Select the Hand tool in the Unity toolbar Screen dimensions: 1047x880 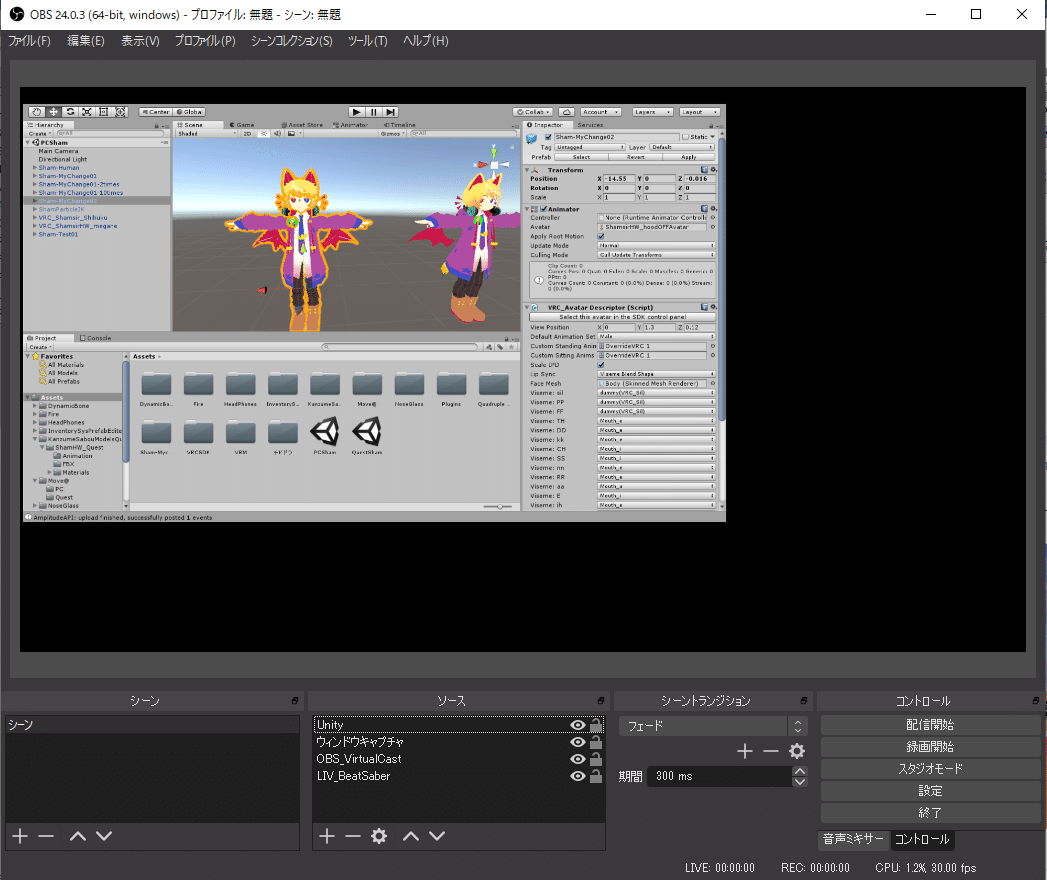click(x=36, y=112)
